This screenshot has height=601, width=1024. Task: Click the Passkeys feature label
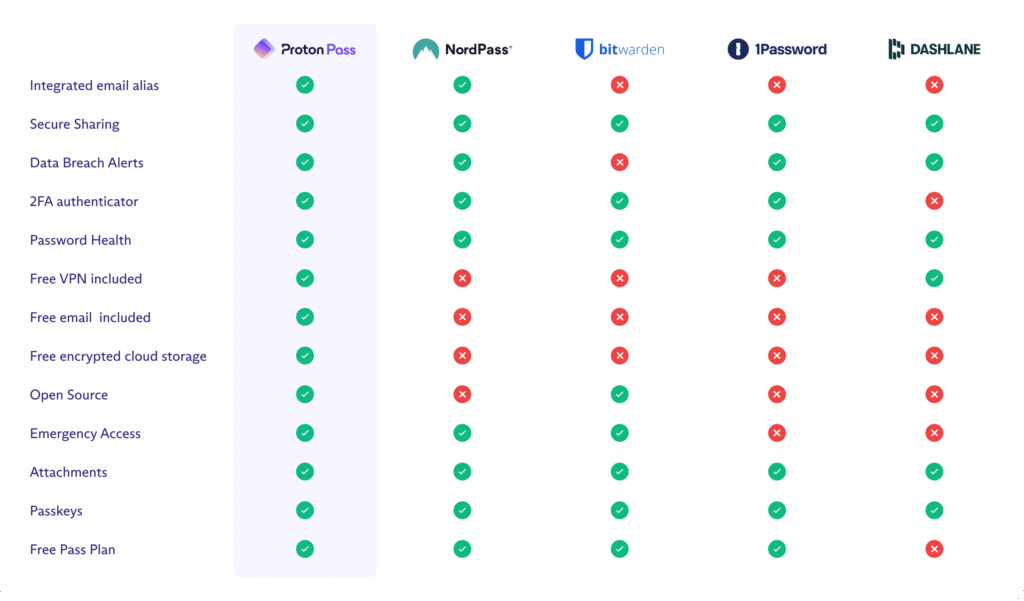[x=56, y=511]
